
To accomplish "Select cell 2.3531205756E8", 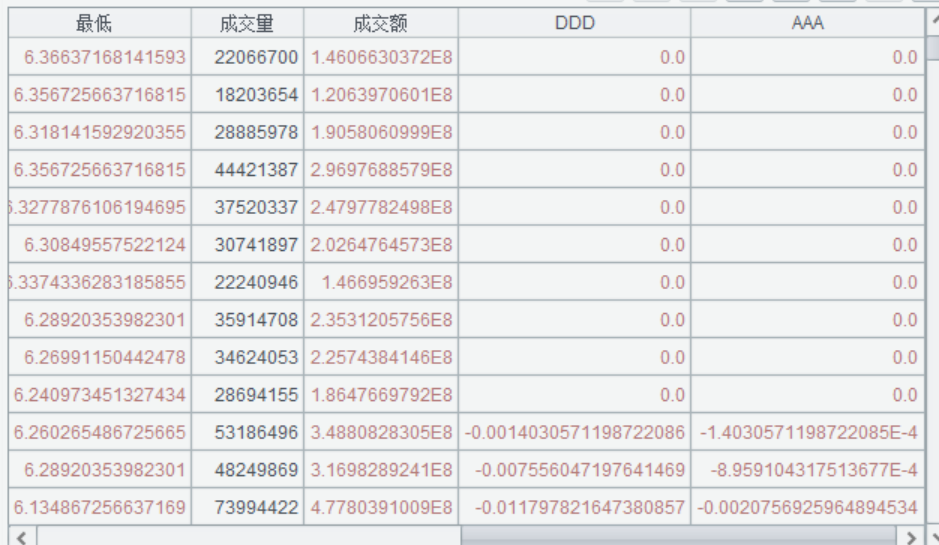I will coord(381,320).
